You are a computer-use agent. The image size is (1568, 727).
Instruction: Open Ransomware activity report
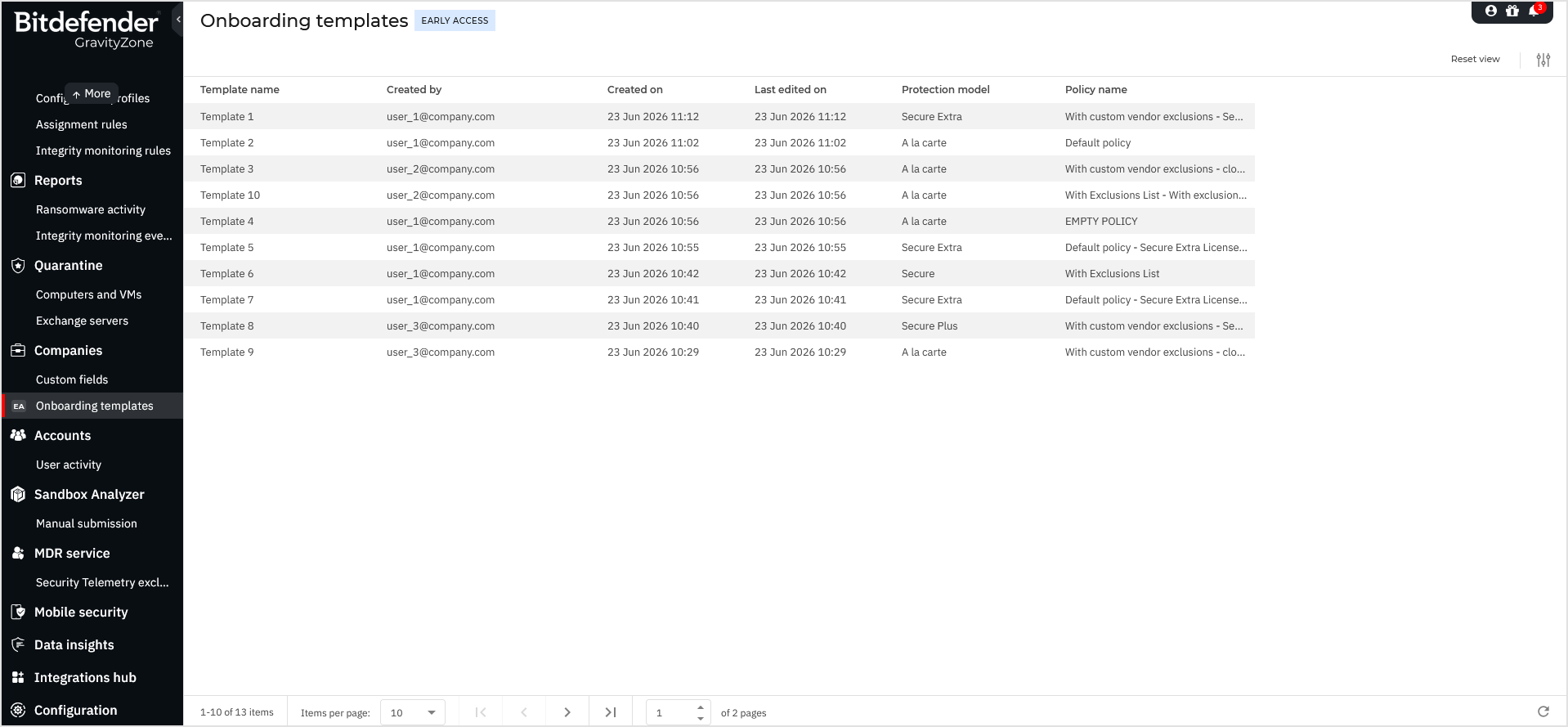[91, 209]
